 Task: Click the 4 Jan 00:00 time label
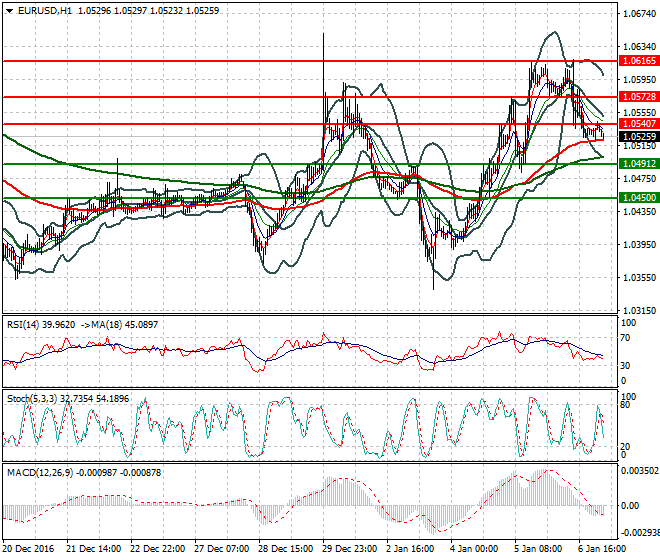(x=474, y=549)
